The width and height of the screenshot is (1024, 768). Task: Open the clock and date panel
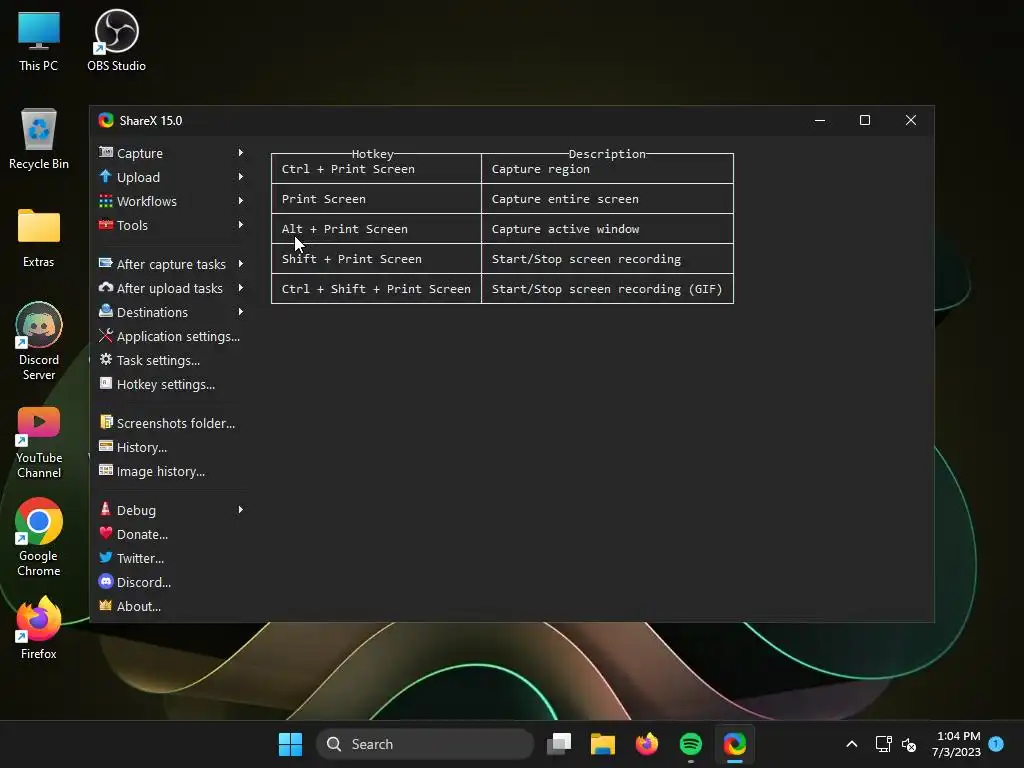[x=956, y=744]
